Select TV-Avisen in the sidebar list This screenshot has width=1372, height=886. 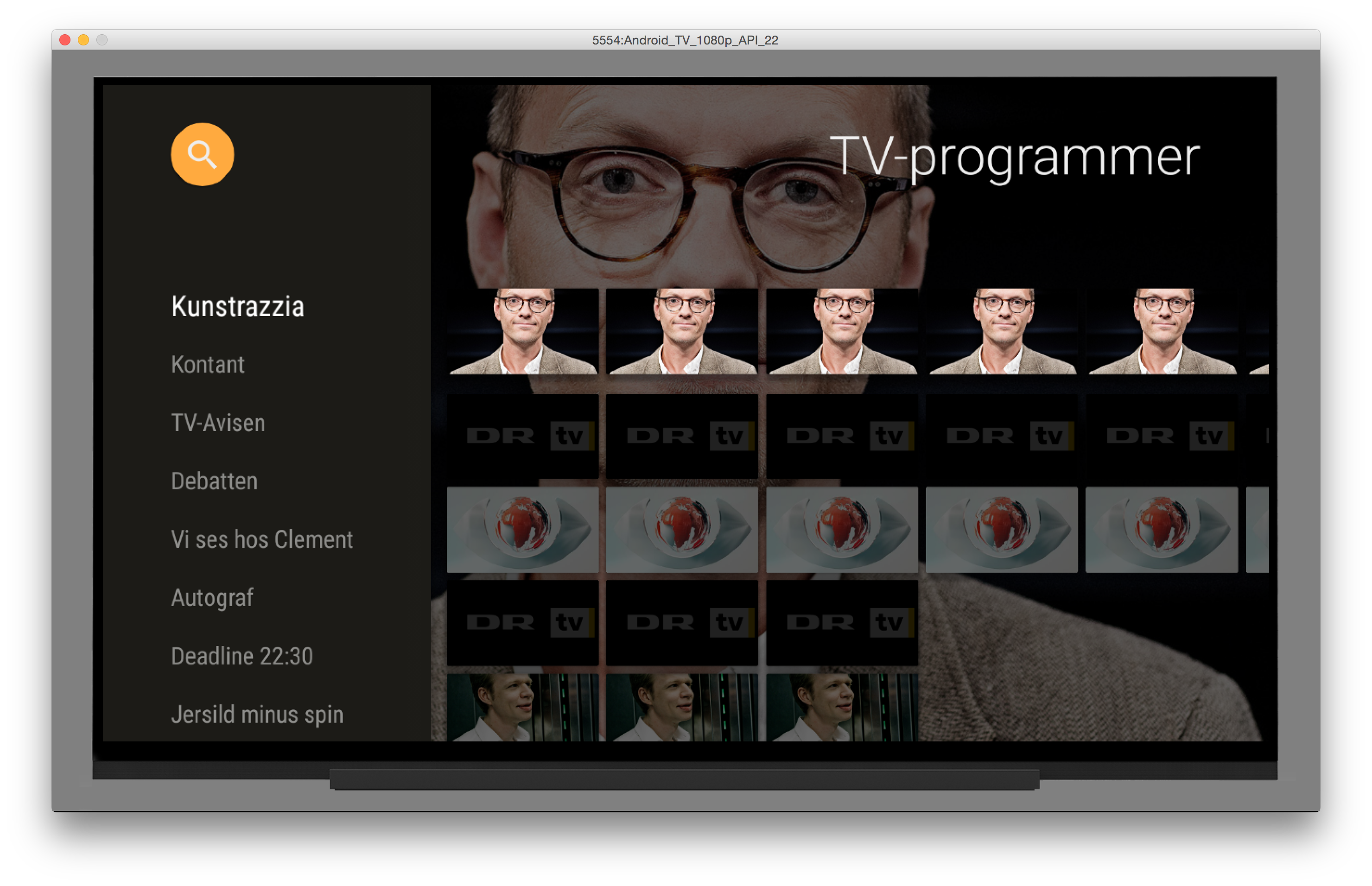tap(218, 423)
